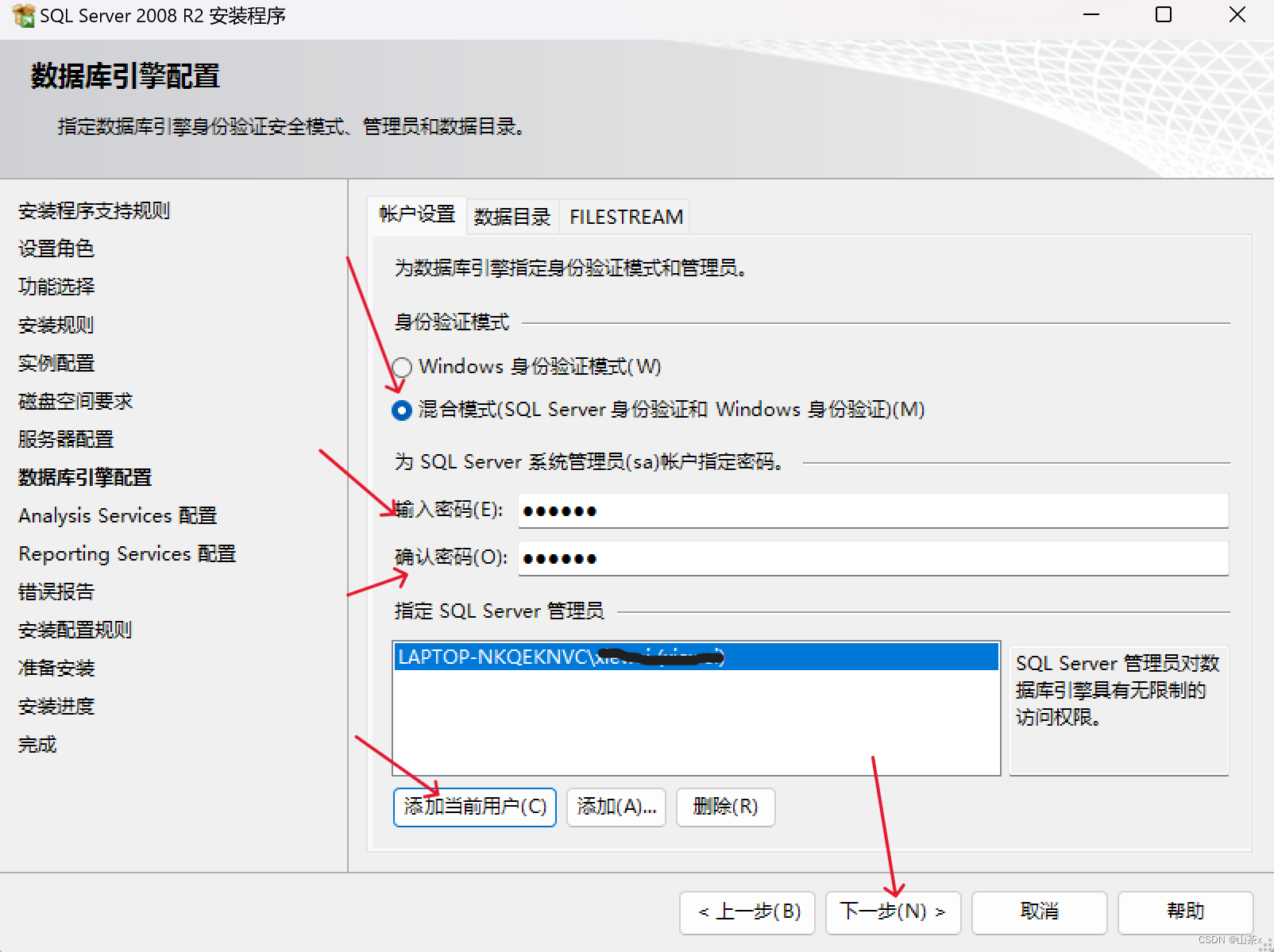Screen dimensions: 1274x952
Task: Click the 取消 button
Action: [1040, 912]
